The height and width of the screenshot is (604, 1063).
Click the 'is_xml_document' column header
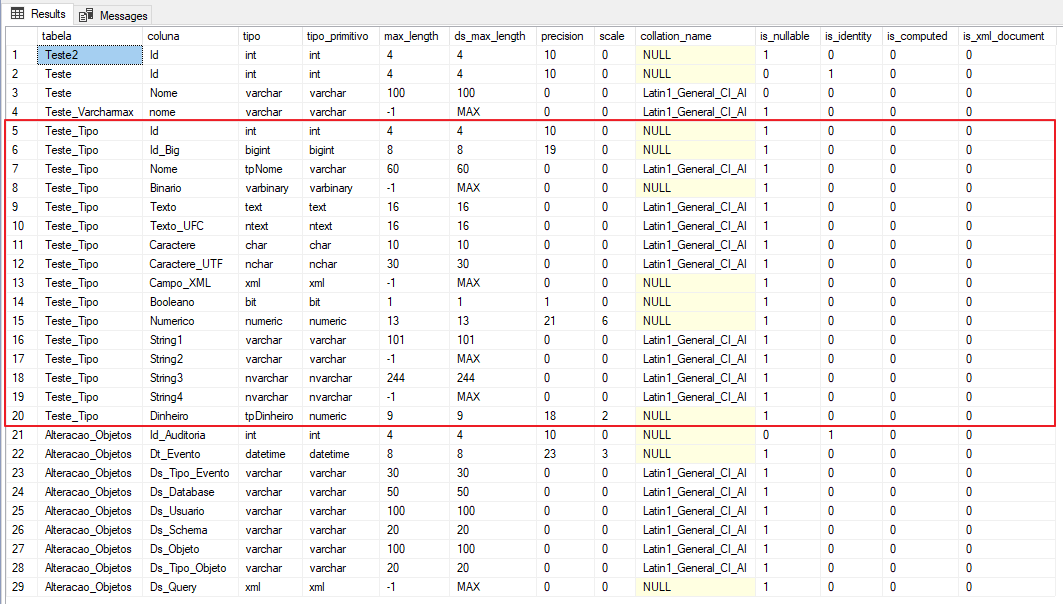(1006, 36)
